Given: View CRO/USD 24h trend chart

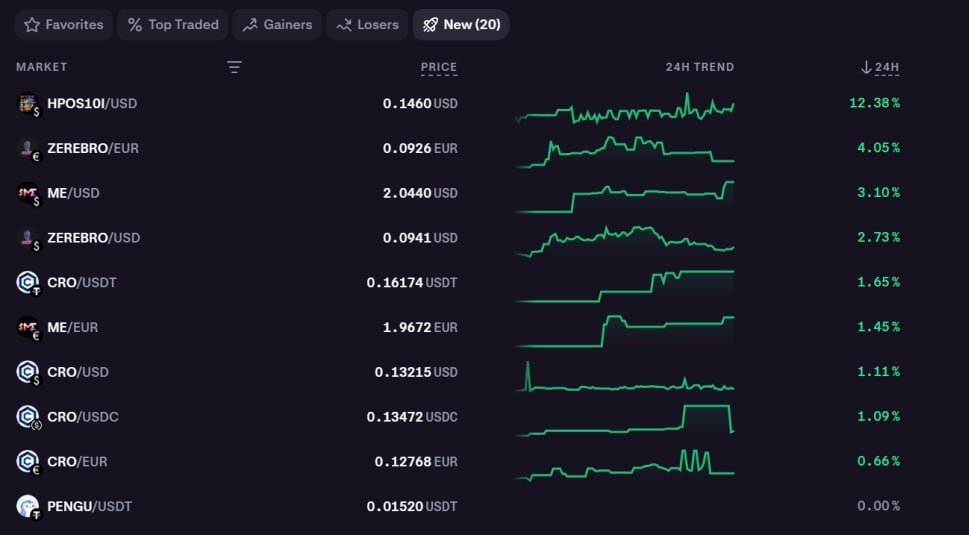Looking at the screenshot, I should (x=625, y=376).
